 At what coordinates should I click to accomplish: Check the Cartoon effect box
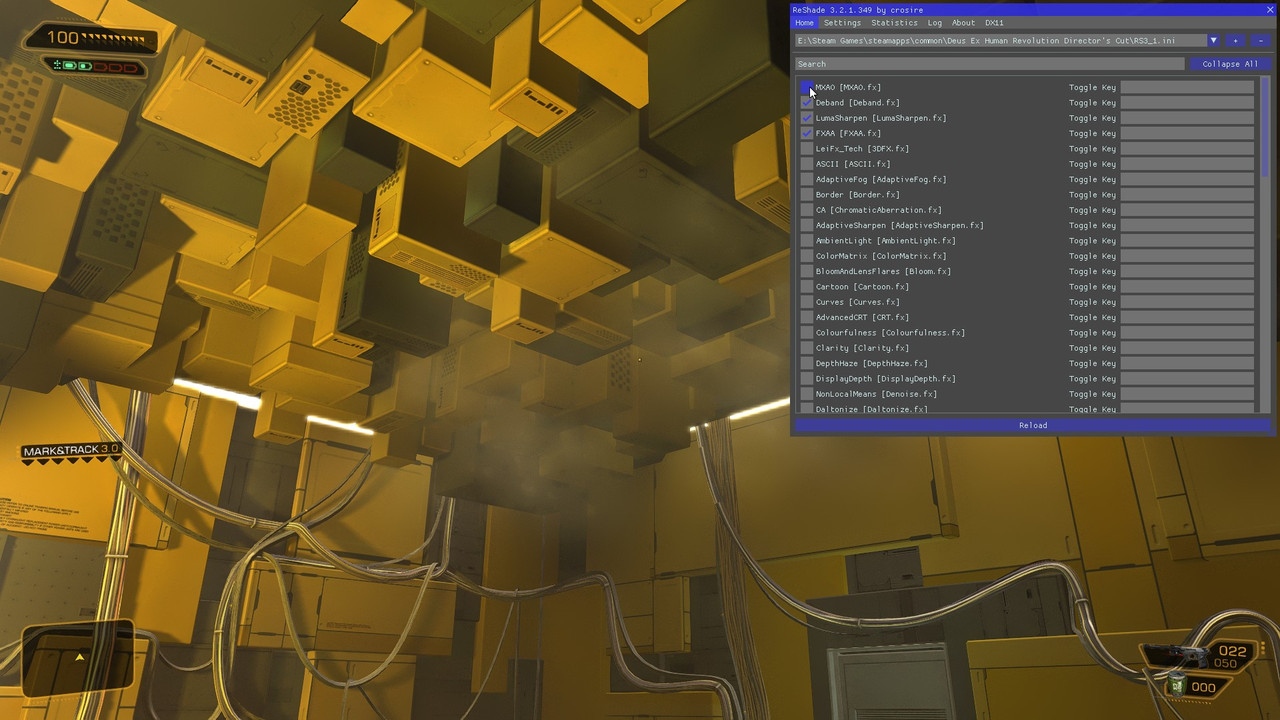pyautogui.click(x=807, y=287)
